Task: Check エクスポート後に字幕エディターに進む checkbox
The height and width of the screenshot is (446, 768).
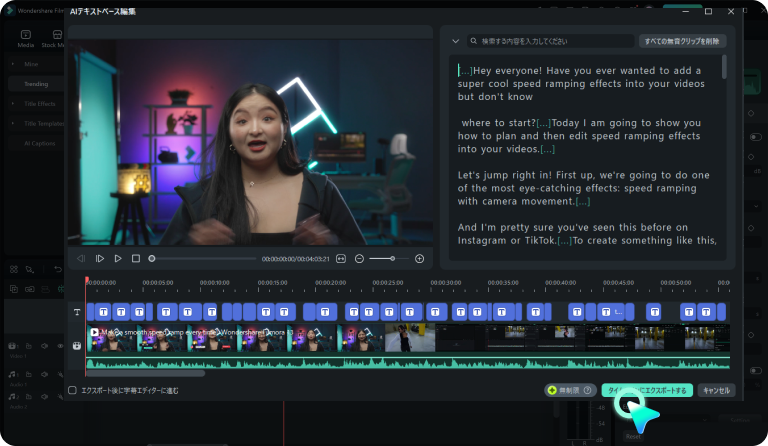Action: 72,390
